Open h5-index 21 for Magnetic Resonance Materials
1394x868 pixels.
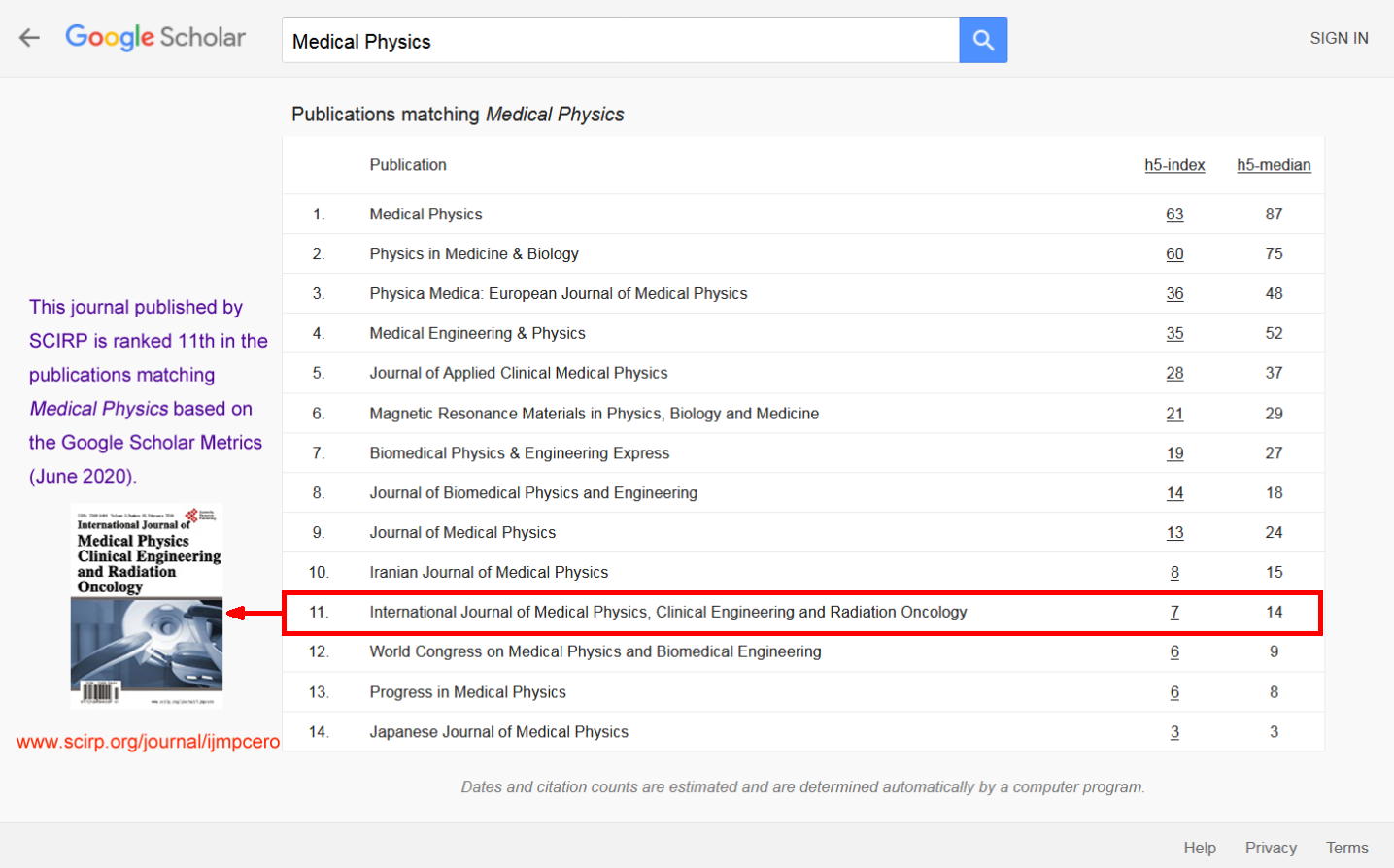tap(1174, 414)
